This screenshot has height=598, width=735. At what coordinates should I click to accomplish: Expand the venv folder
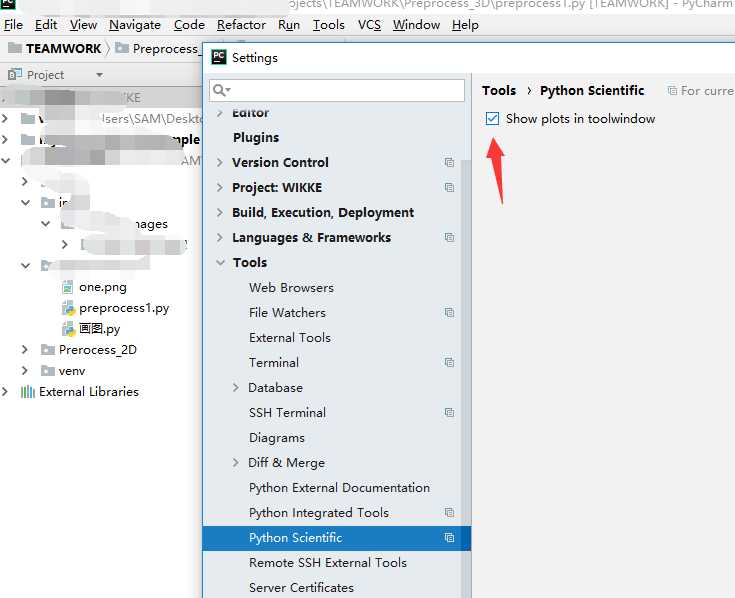click(25, 371)
